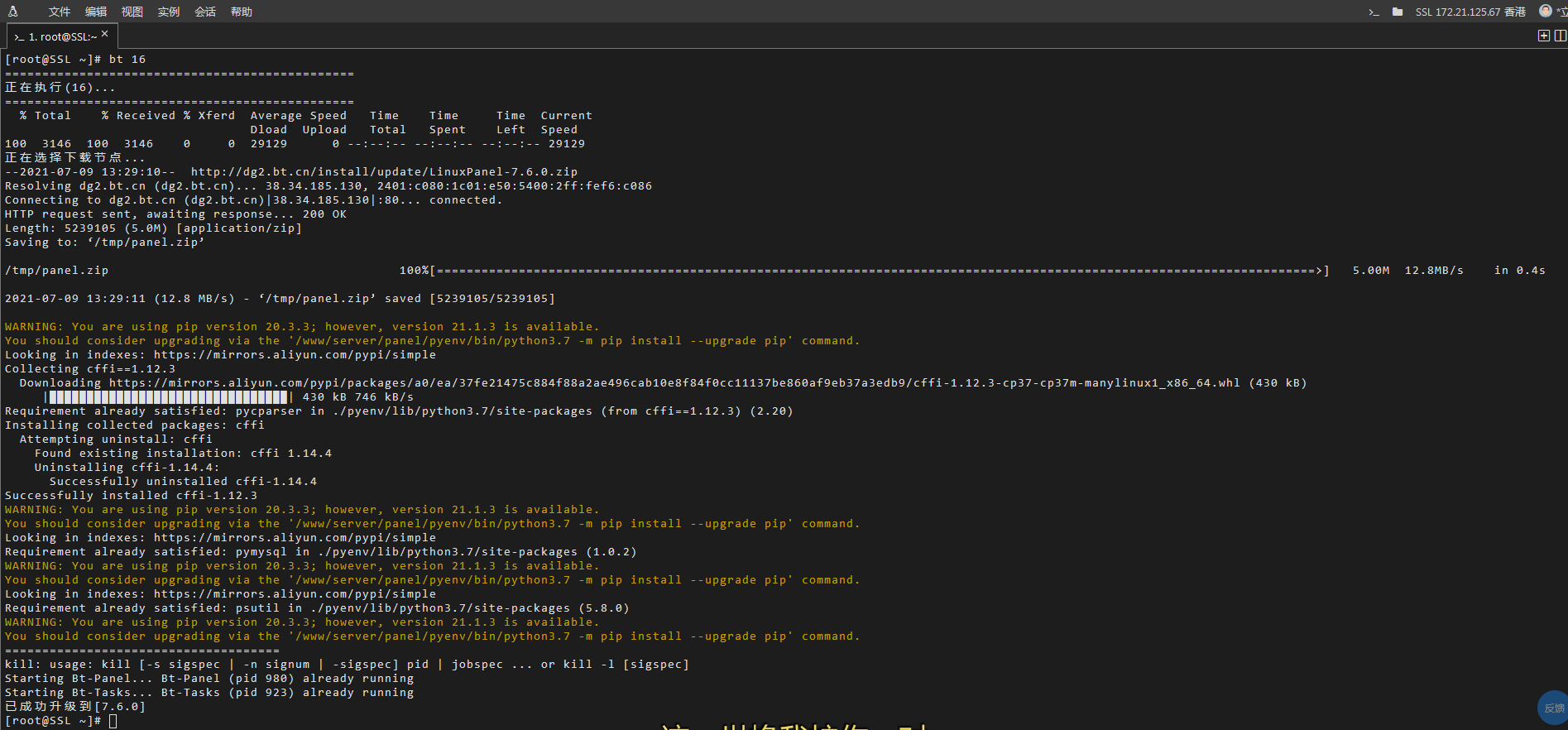Click the 'Collecting cffi==1.12.3' line
Screen dimensions: 1568x730
pyautogui.click(x=90, y=369)
